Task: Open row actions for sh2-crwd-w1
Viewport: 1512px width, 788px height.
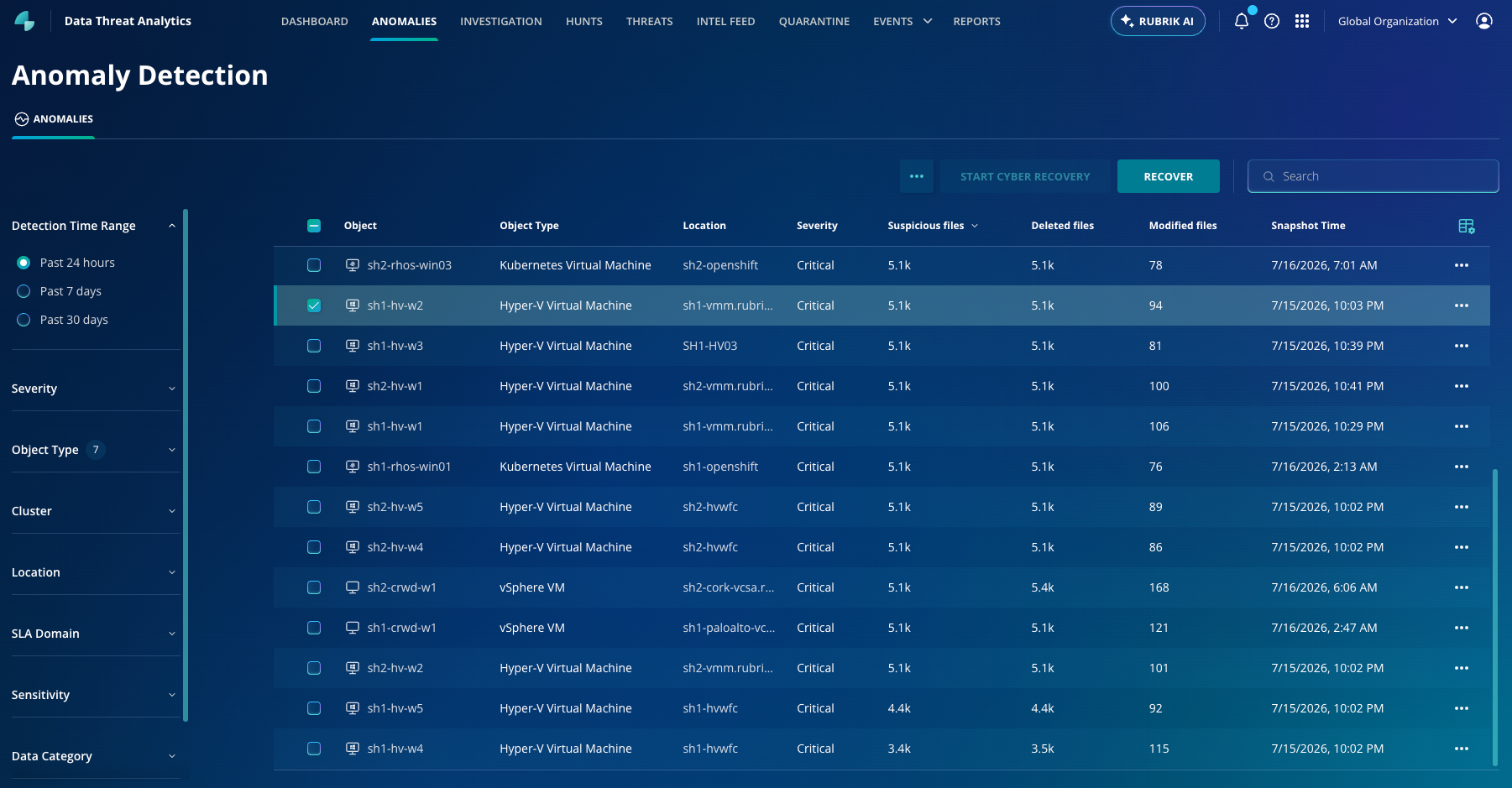Action: tap(1462, 587)
